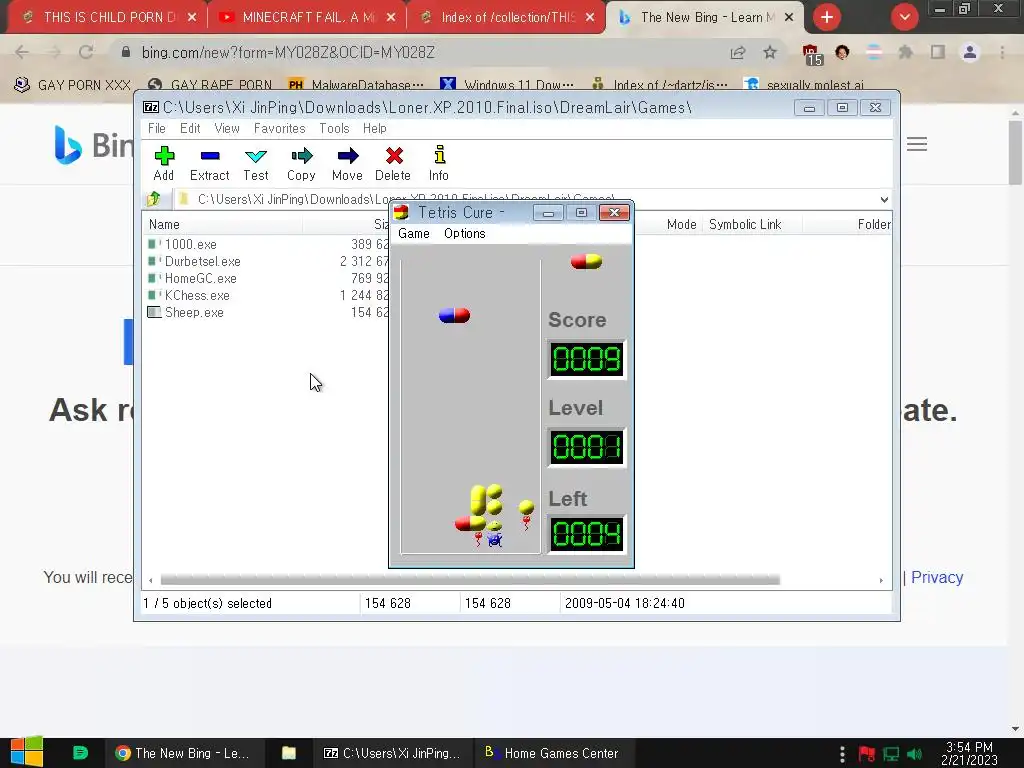Open File Explorer from the taskbar

point(289,753)
